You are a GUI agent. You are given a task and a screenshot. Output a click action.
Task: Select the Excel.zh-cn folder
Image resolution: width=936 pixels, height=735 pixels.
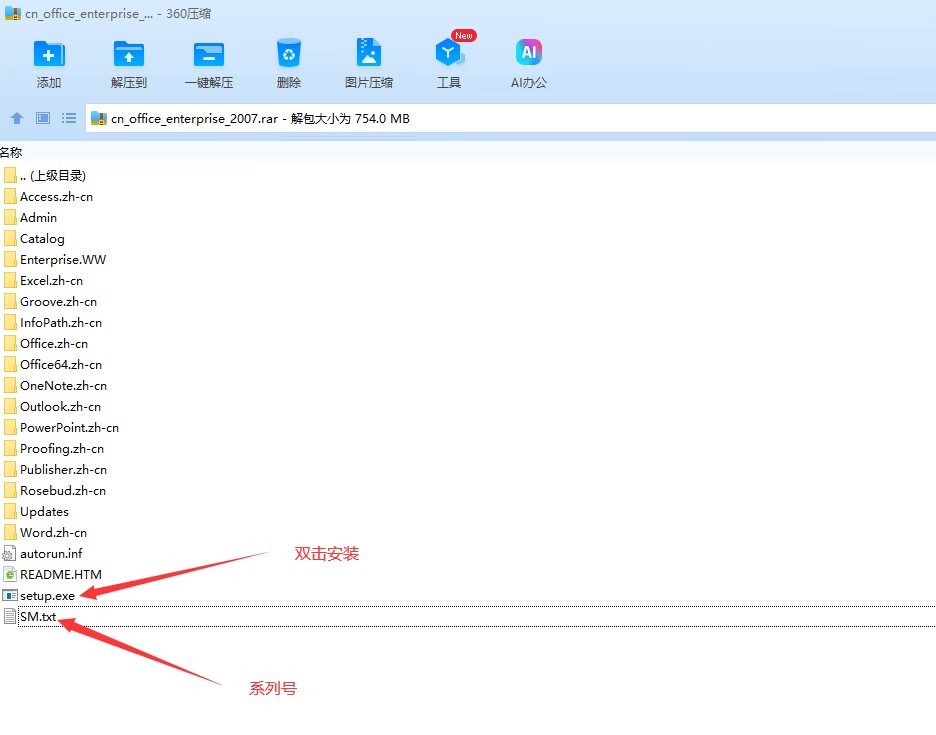coord(44,281)
